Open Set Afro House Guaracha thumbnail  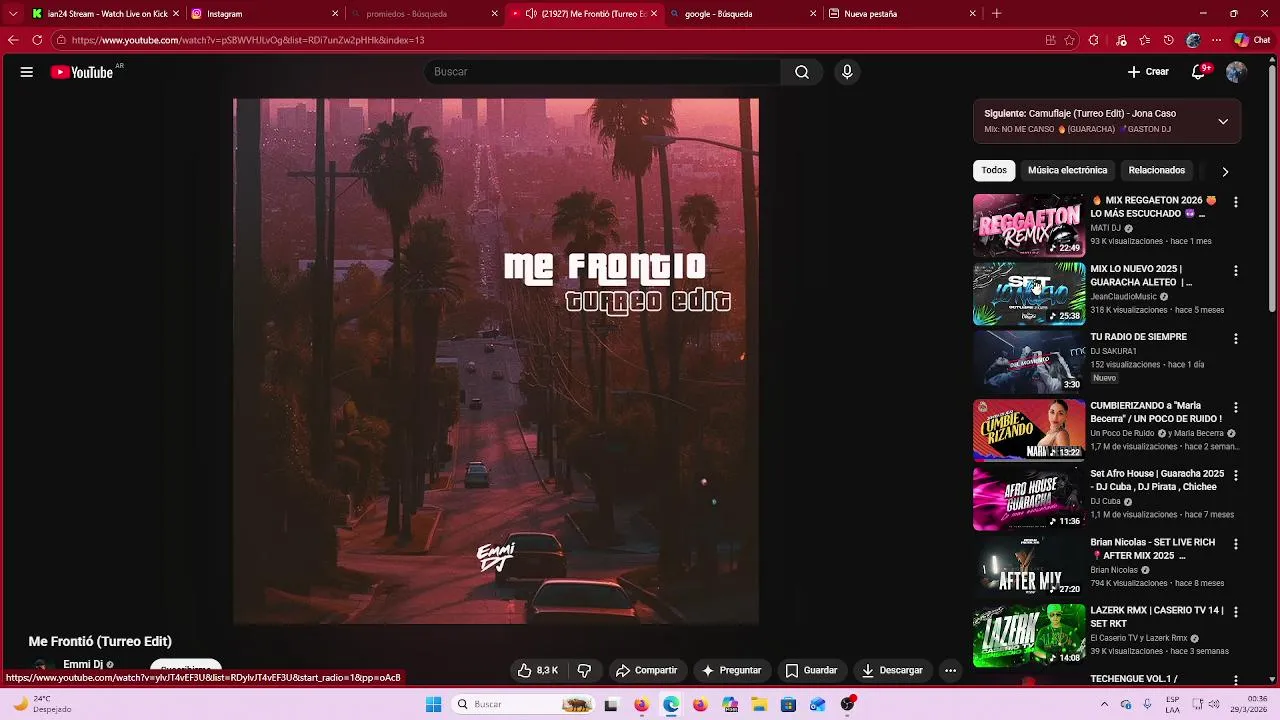tap(1029, 499)
